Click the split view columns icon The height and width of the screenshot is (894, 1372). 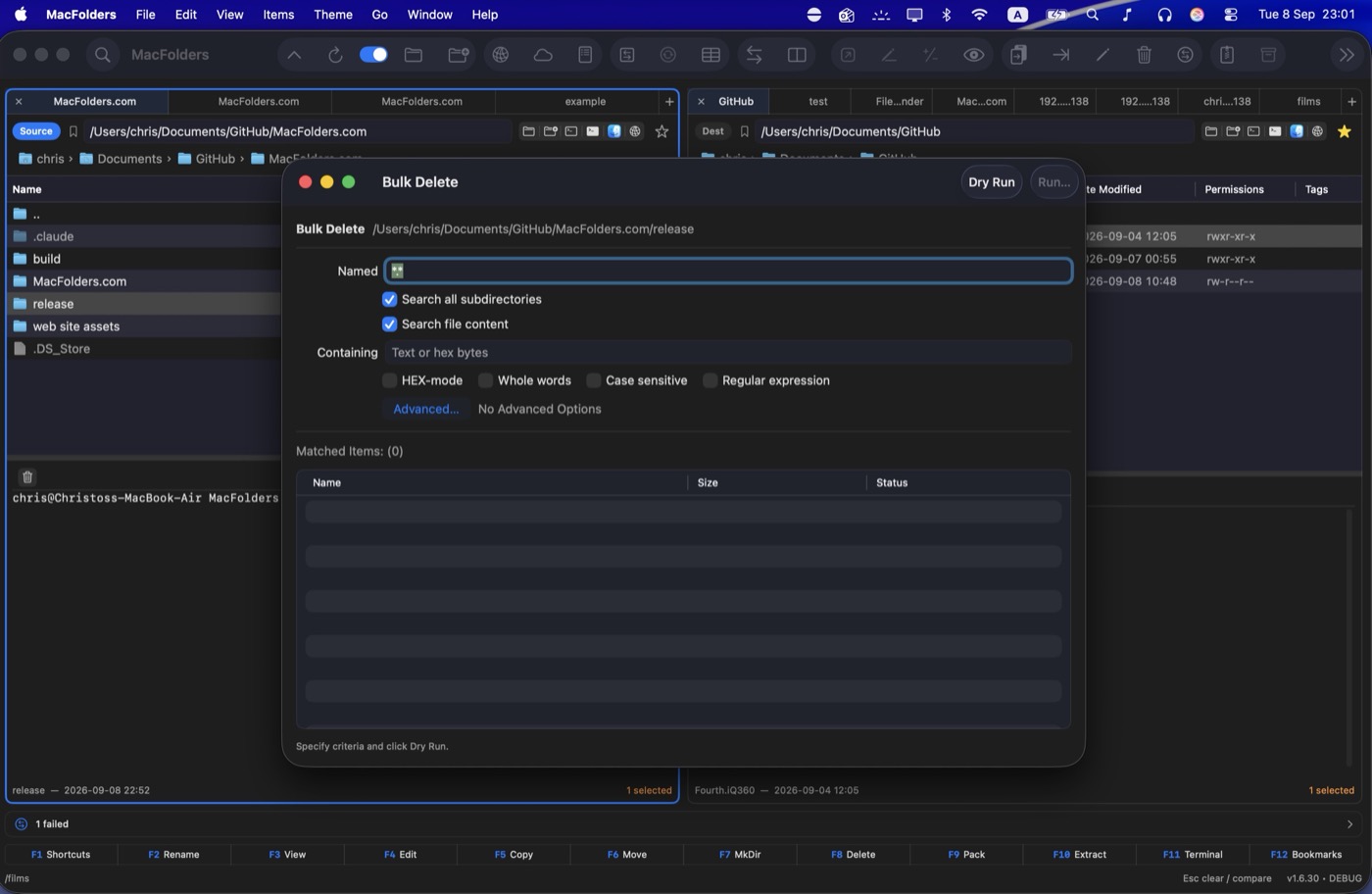point(797,55)
